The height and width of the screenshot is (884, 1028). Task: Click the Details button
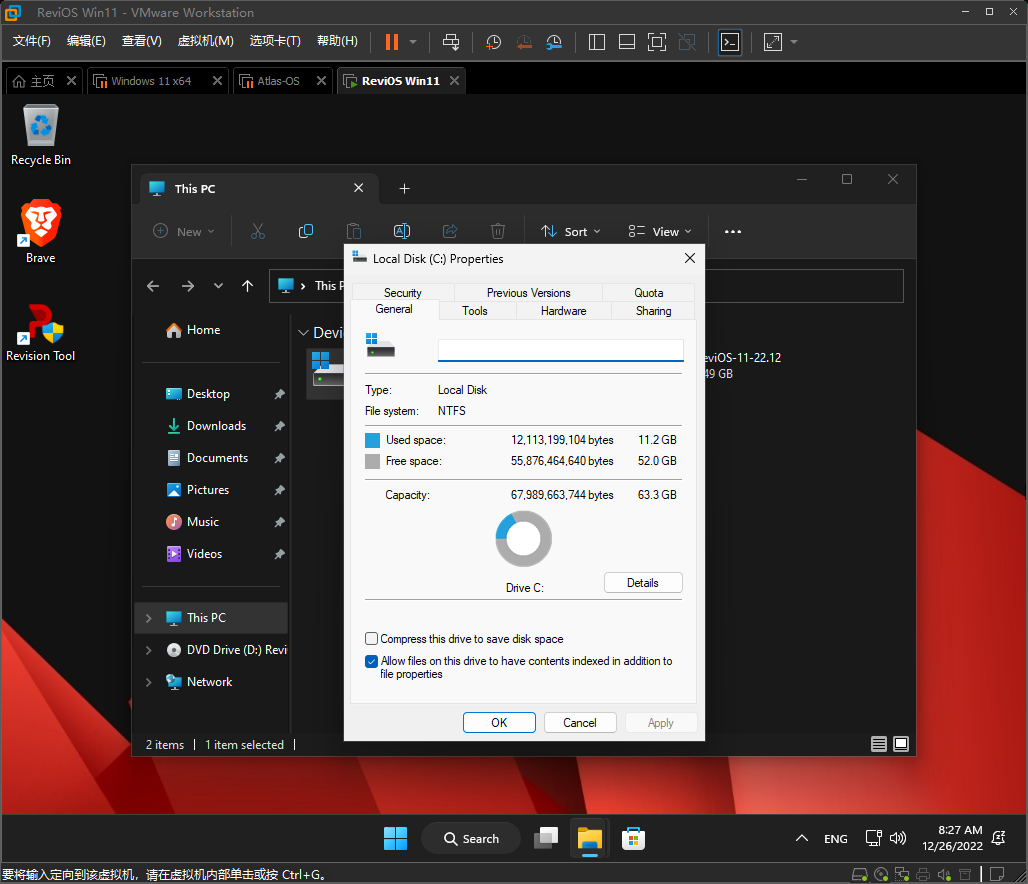(643, 583)
